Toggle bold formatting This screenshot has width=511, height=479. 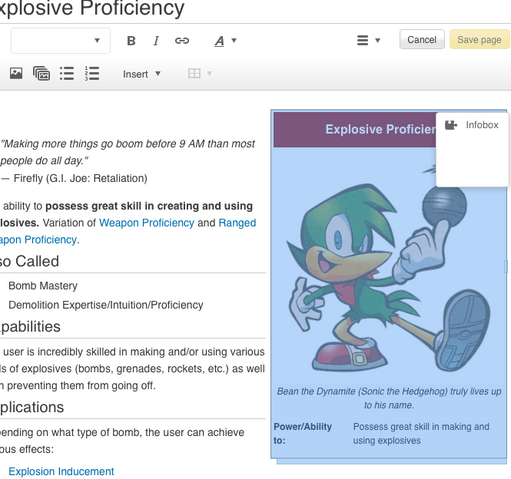pyautogui.click(x=131, y=41)
